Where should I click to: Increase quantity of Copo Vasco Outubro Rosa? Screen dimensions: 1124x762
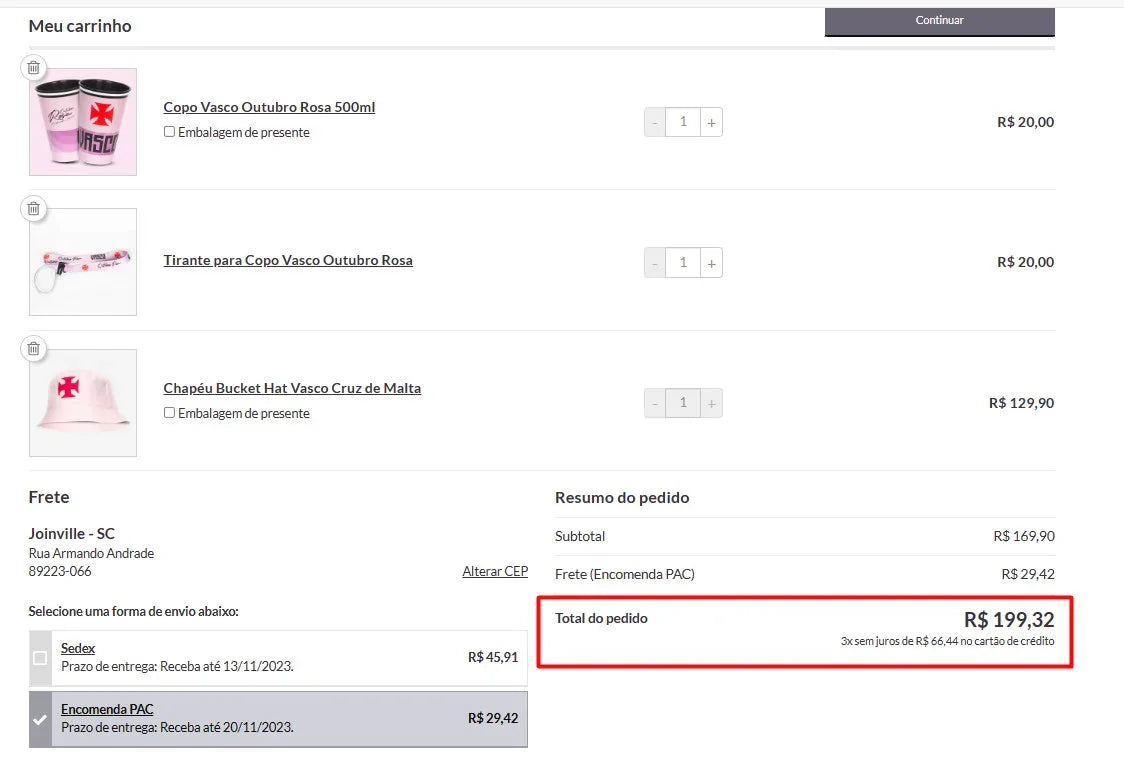tap(711, 122)
